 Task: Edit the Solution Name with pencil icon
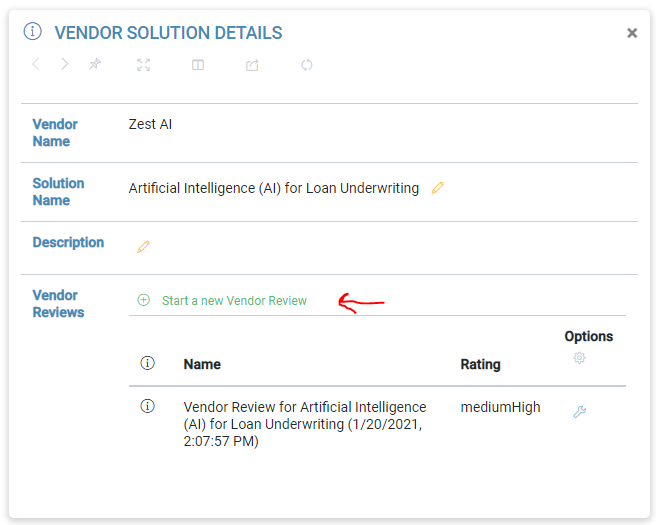click(x=438, y=188)
